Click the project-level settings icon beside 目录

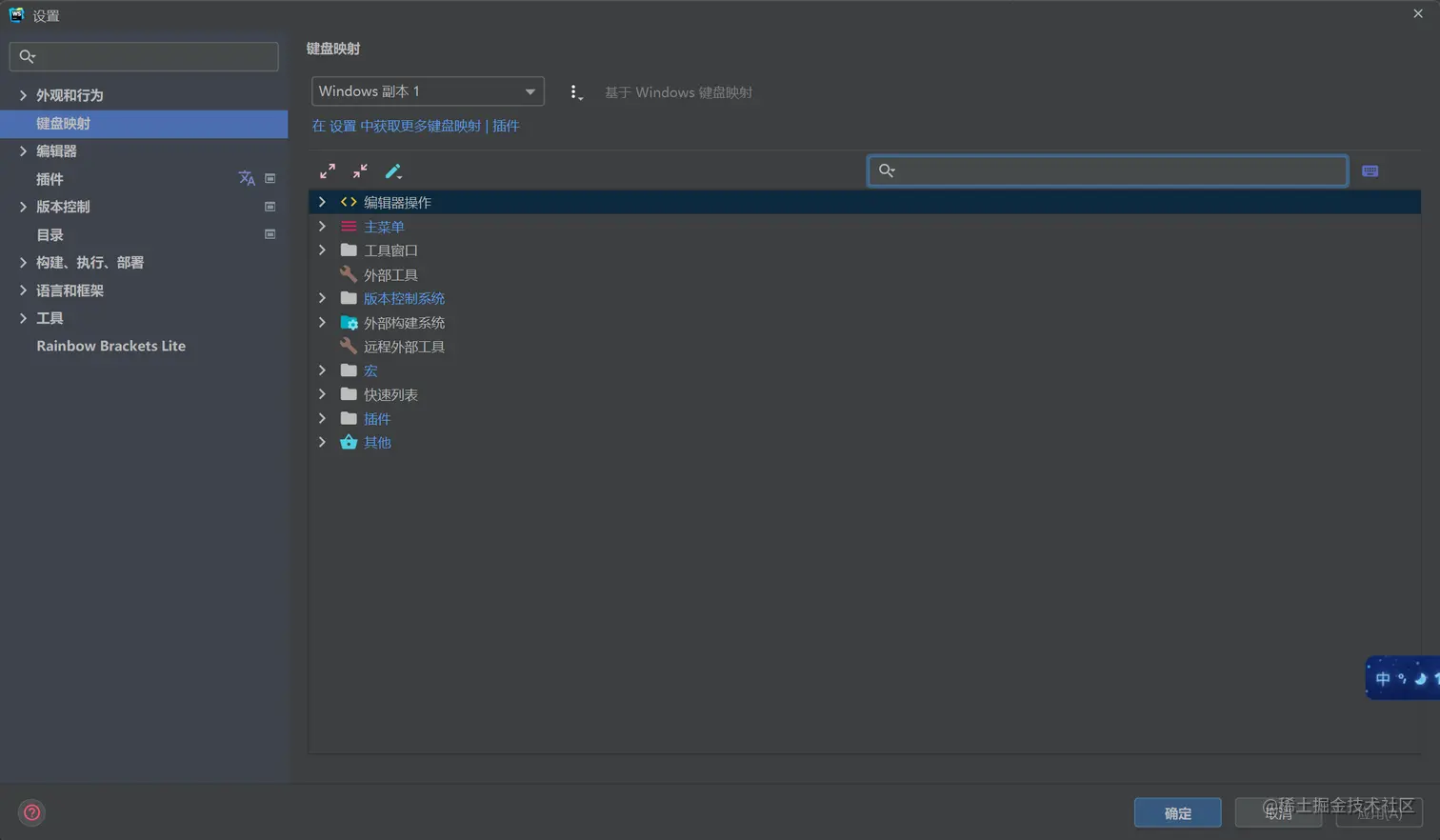click(x=270, y=234)
